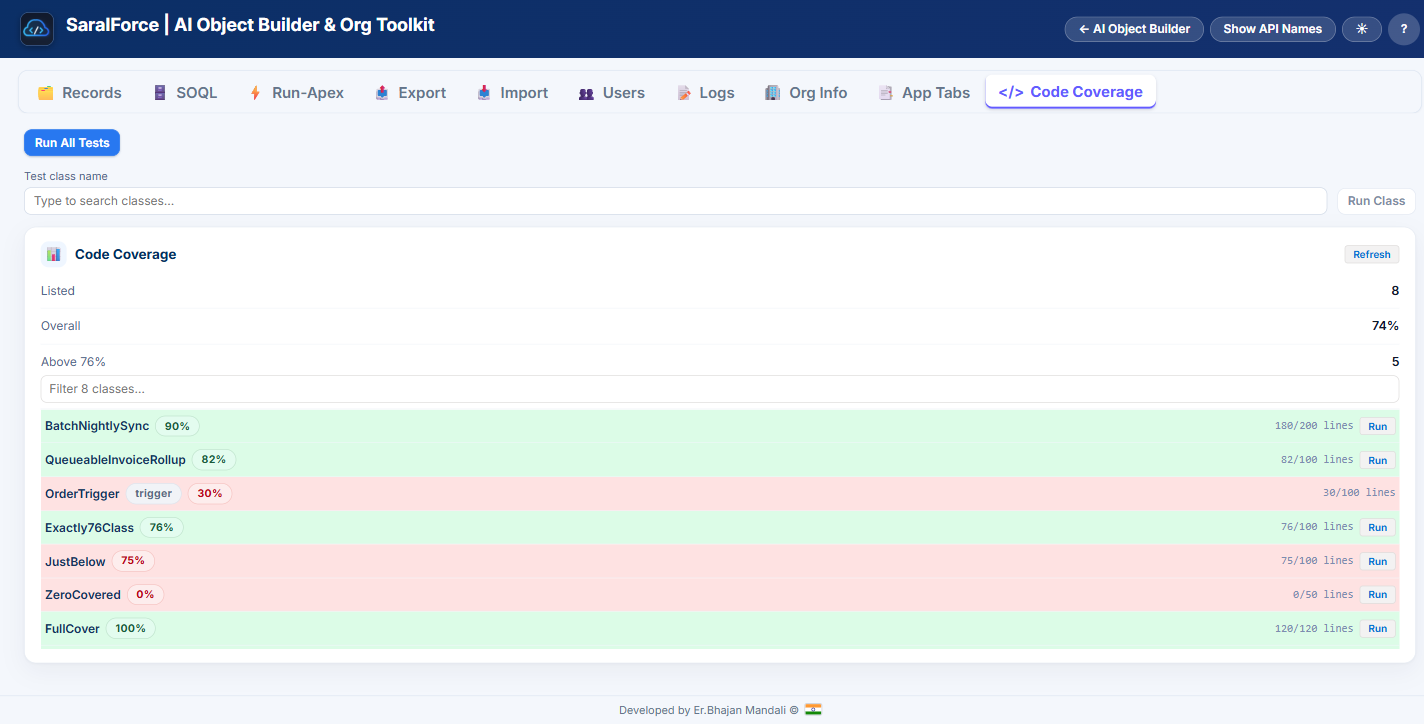Screen dimensions: 1424x724
Task: Click the SOQL database icon
Action: click(160, 93)
